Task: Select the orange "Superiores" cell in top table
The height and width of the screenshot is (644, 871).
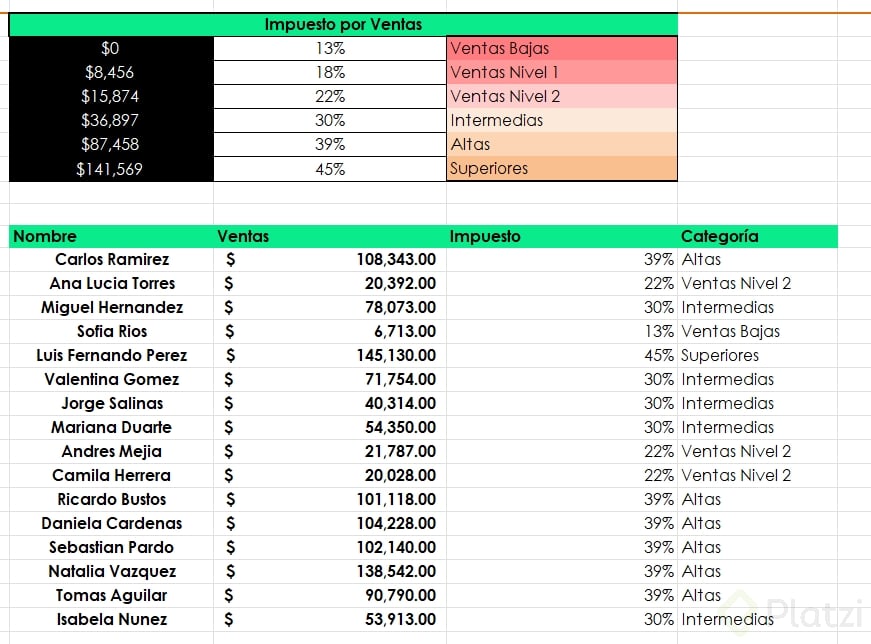Action: [561, 168]
